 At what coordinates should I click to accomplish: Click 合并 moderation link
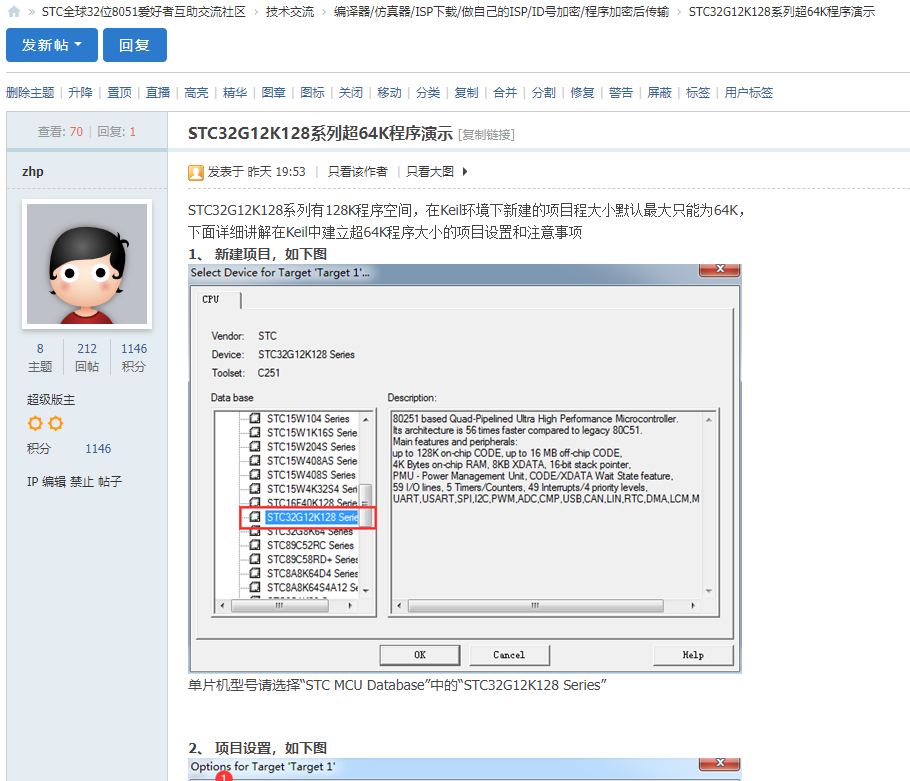(x=505, y=92)
